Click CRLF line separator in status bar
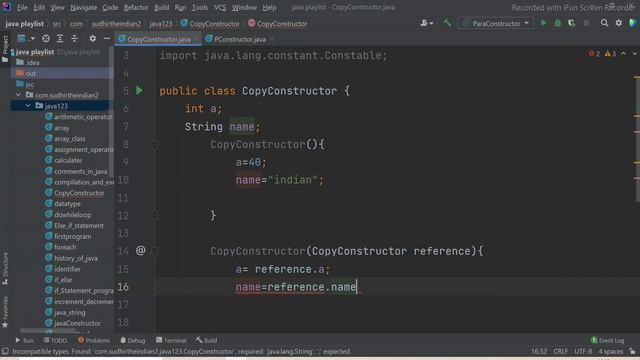 tap(560, 351)
